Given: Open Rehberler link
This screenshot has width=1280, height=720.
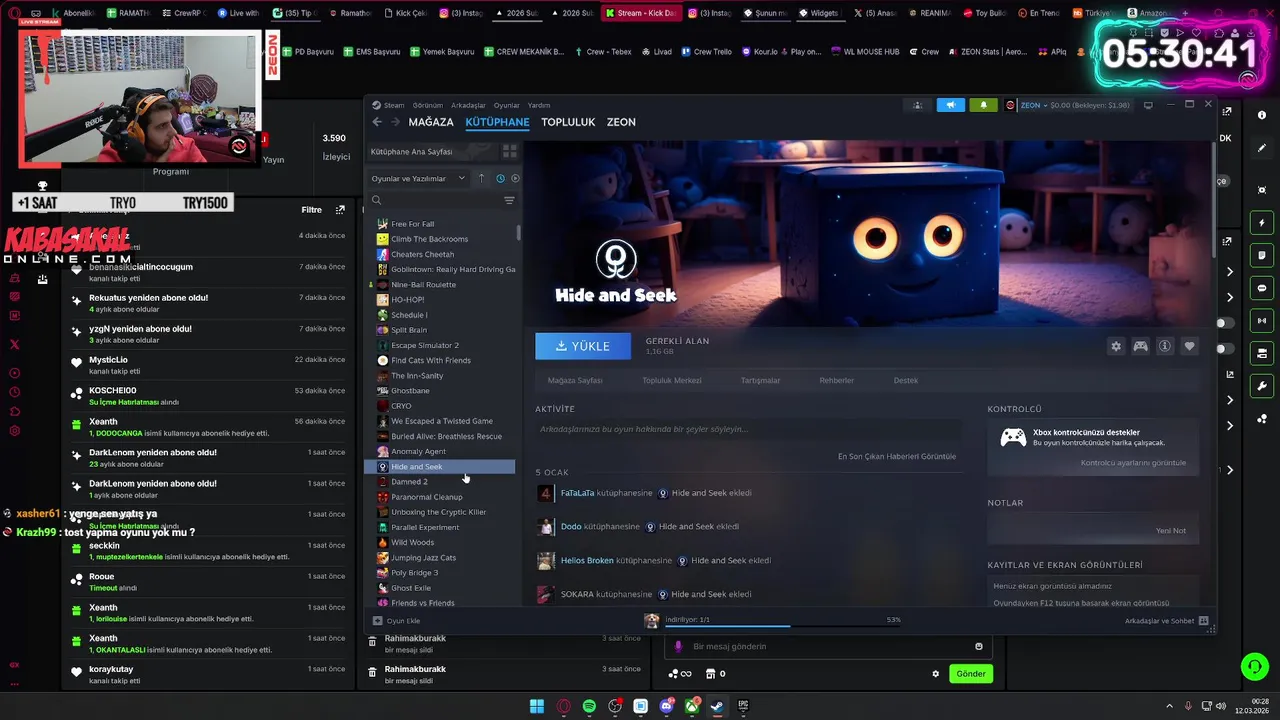Looking at the screenshot, I should 837,380.
